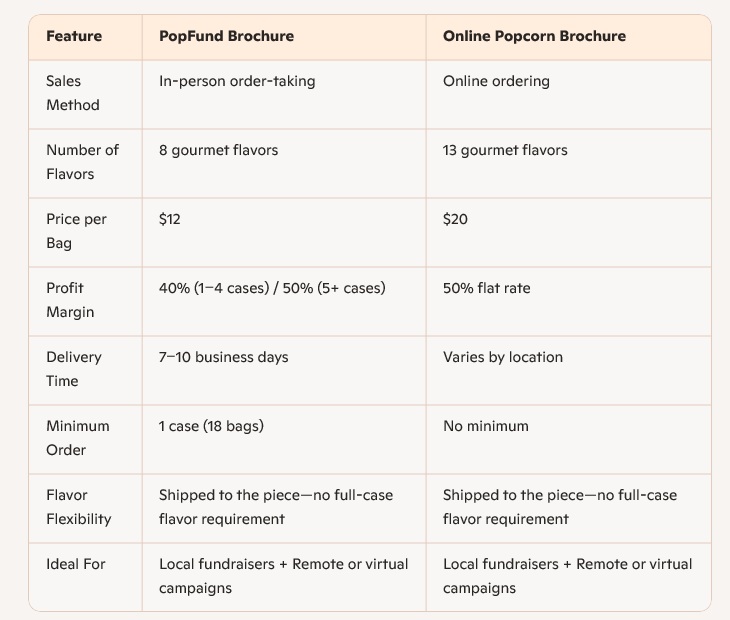Screen dimensions: 730x620
Task: Click the 13 gourmet flavors cell
Action: [505, 150]
